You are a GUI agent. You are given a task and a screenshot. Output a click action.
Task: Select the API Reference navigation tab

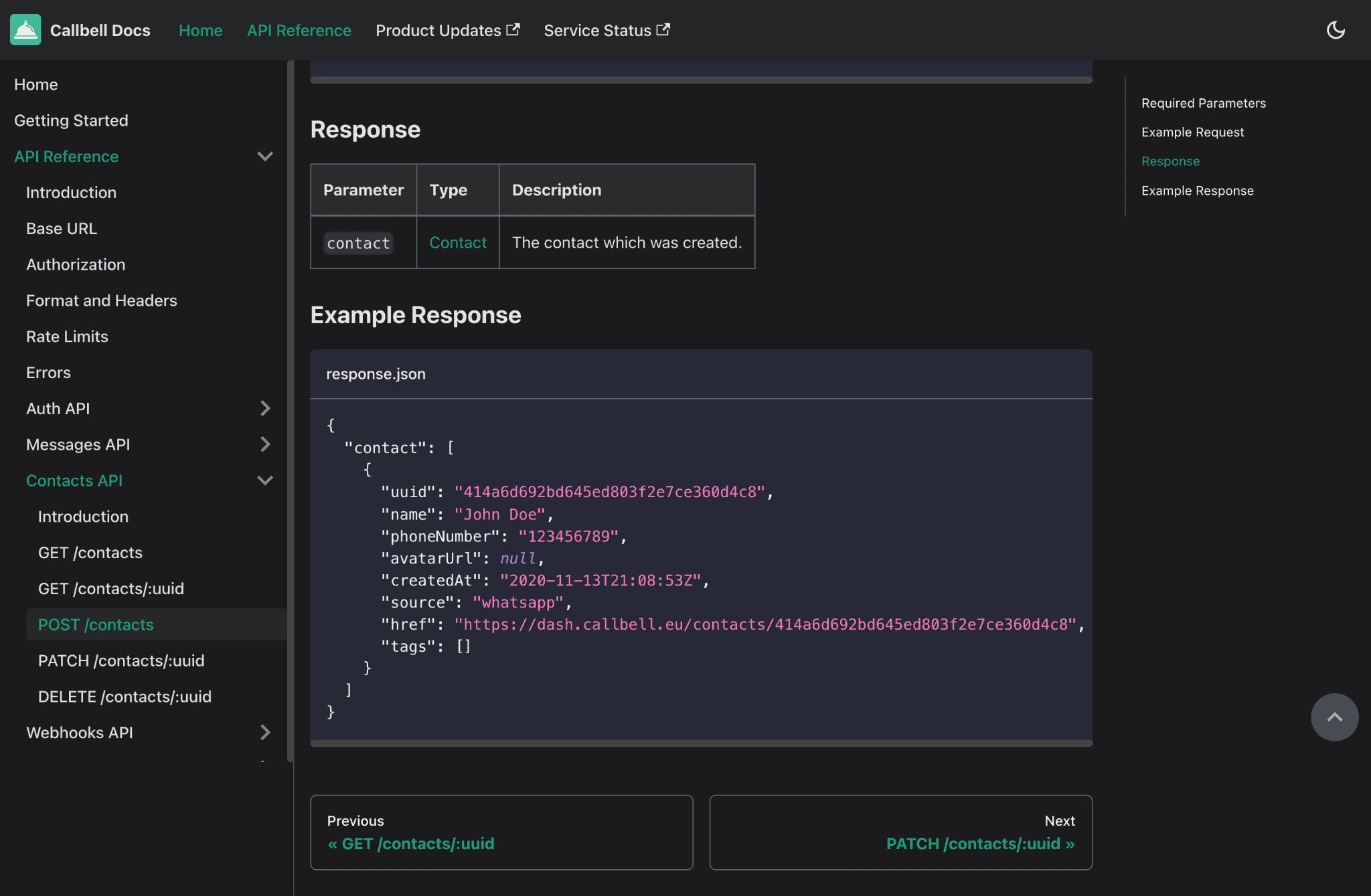coord(299,30)
